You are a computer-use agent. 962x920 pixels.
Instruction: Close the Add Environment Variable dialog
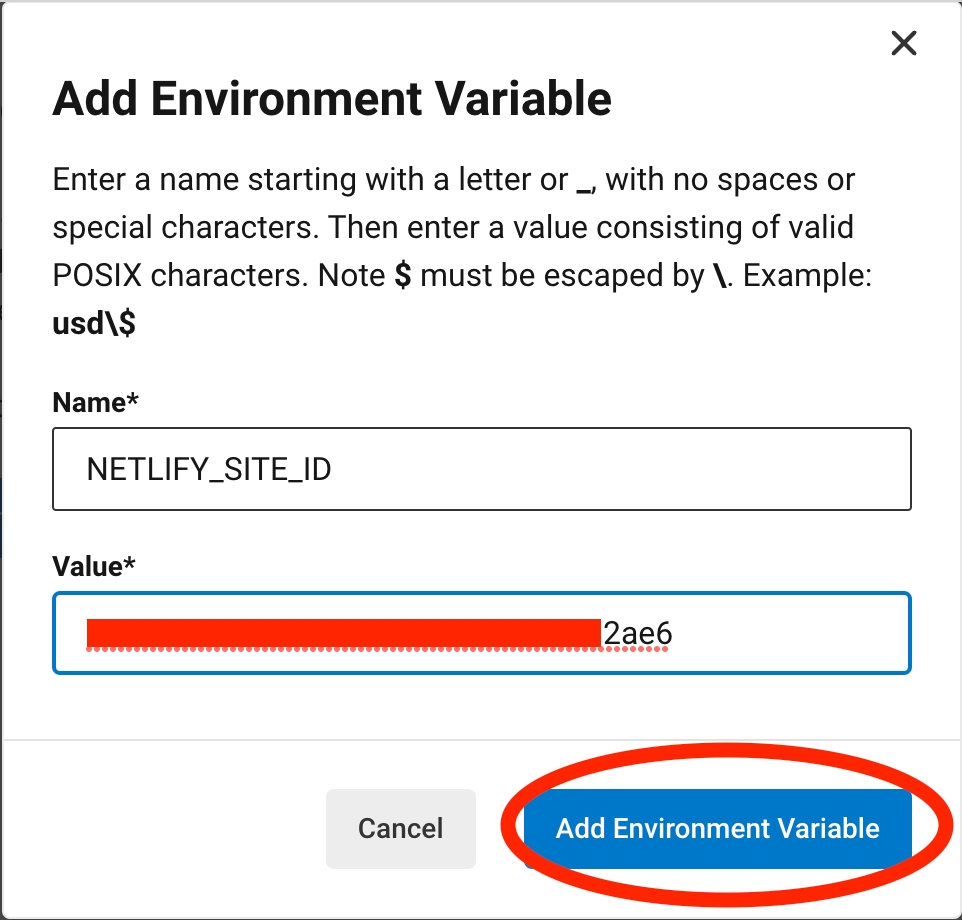[903, 43]
